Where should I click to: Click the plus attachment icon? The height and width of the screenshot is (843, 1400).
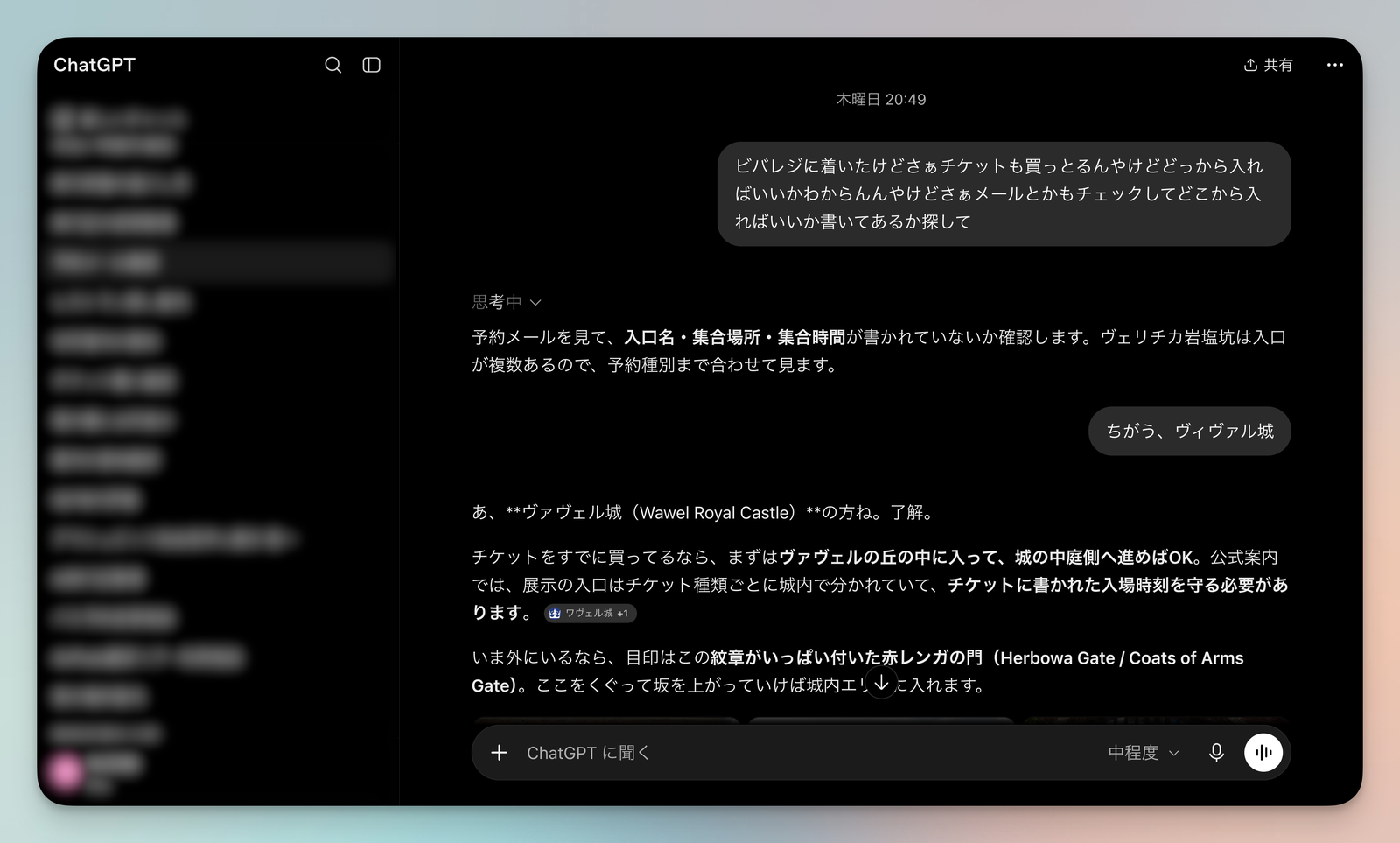click(x=499, y=753)
